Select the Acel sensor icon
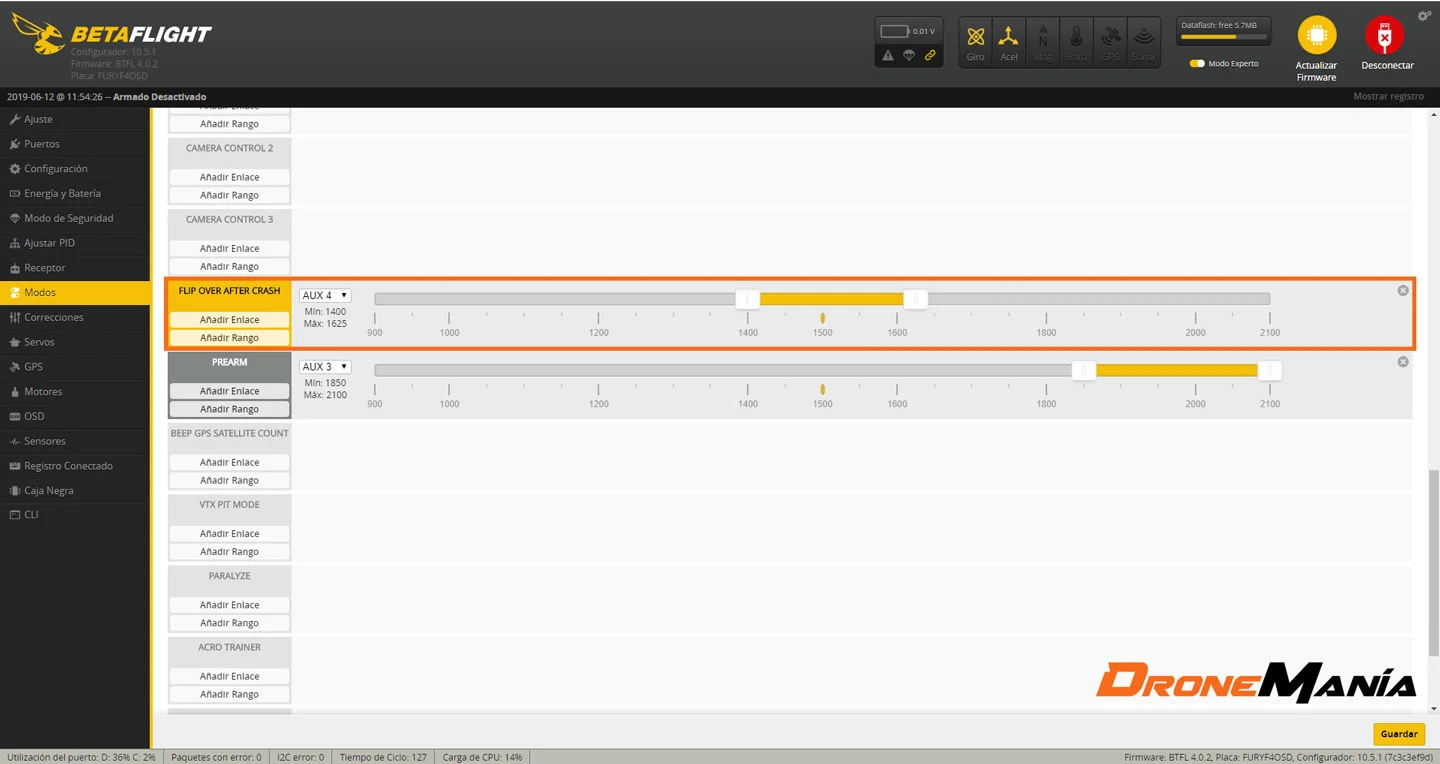1440x764 pixels. (1009, 40)
